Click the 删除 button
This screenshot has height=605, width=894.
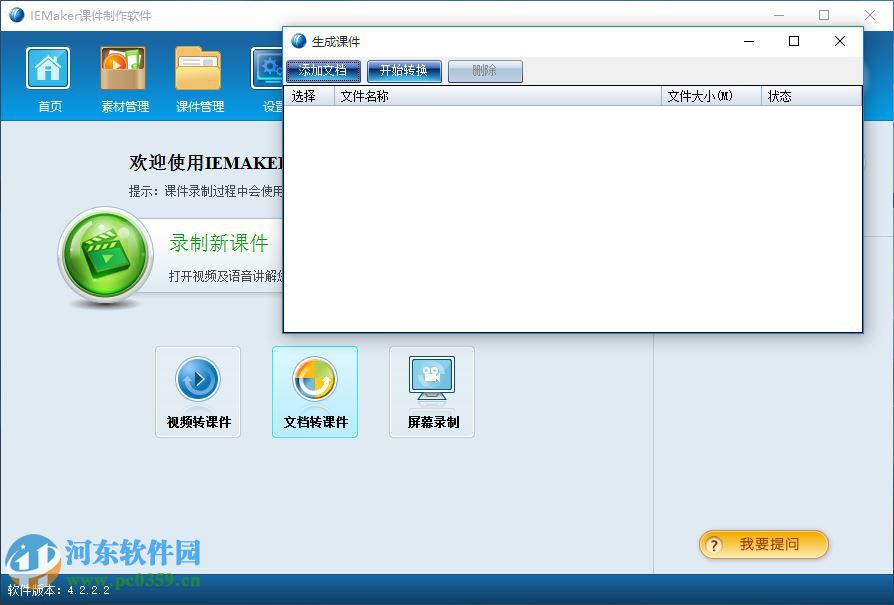(484, 71)
